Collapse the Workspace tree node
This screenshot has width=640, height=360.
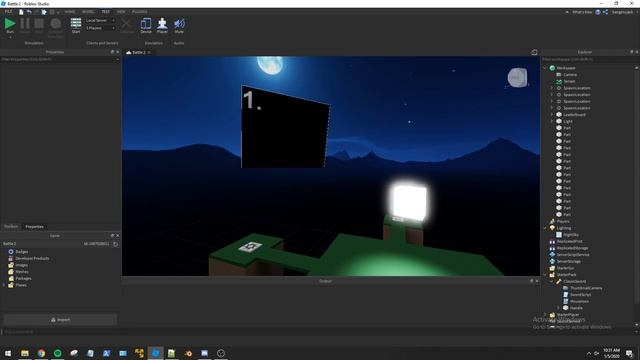pos(545,68)
